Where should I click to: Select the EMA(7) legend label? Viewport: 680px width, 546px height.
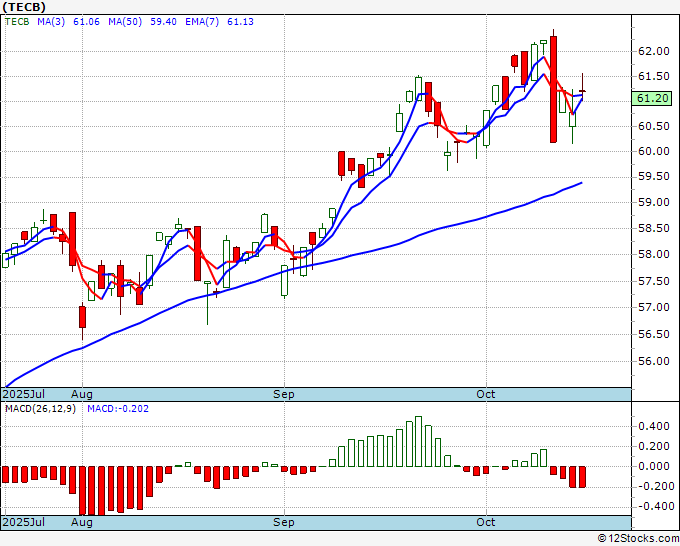coord(202,22)
